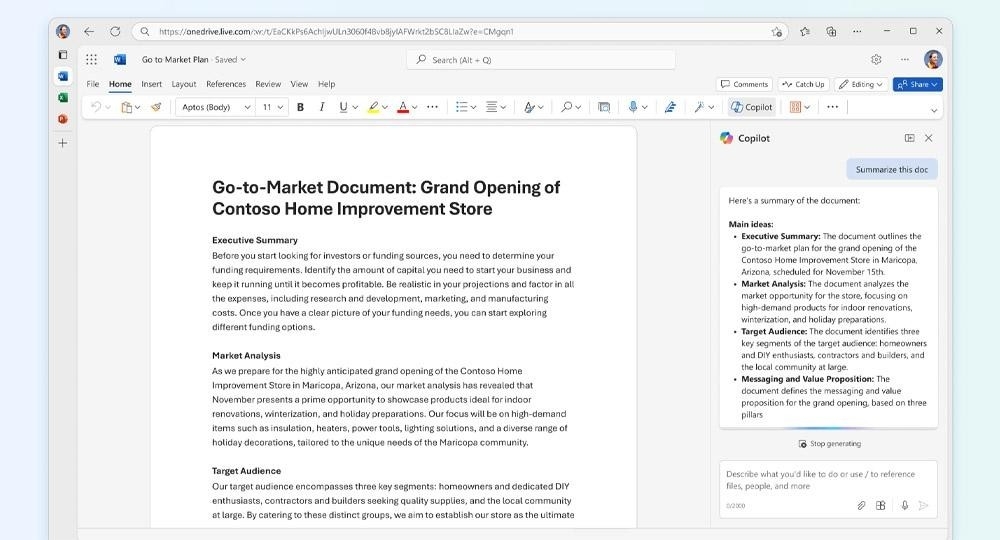
Task: Click the Dictate microphone icon in ribbon
Action: [x=633, y=107]
